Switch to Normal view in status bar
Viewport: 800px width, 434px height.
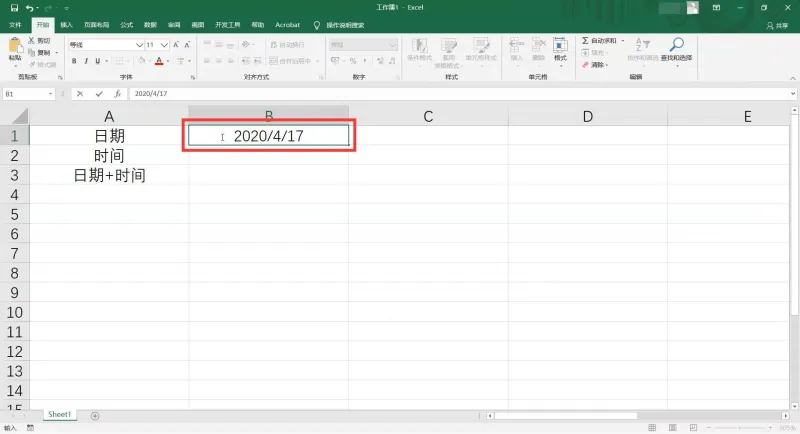click(652, 428)
